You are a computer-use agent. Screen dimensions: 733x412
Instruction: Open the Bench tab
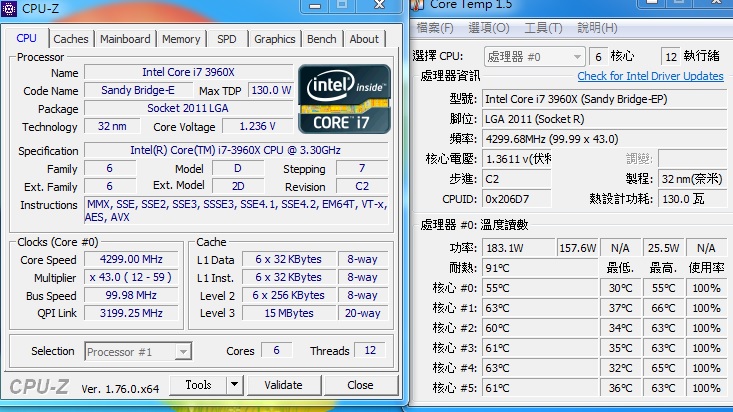click(322, 39)
